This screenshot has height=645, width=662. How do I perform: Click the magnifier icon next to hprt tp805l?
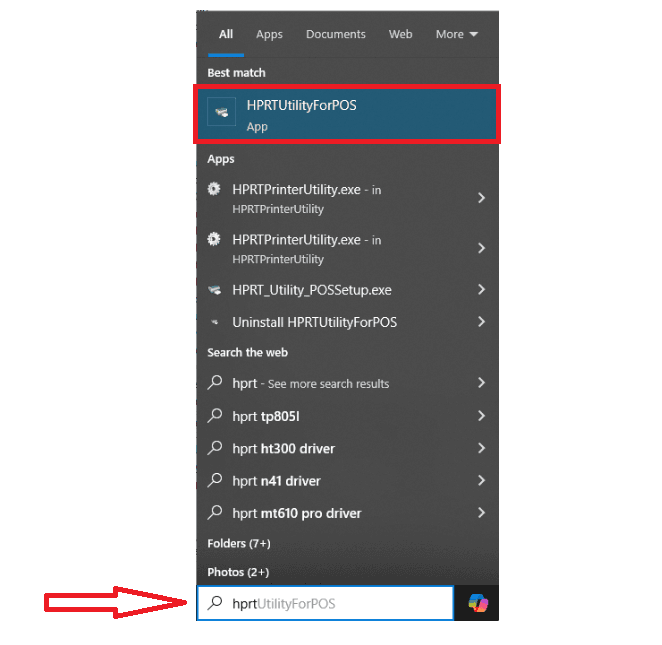(x=214, y=416)
